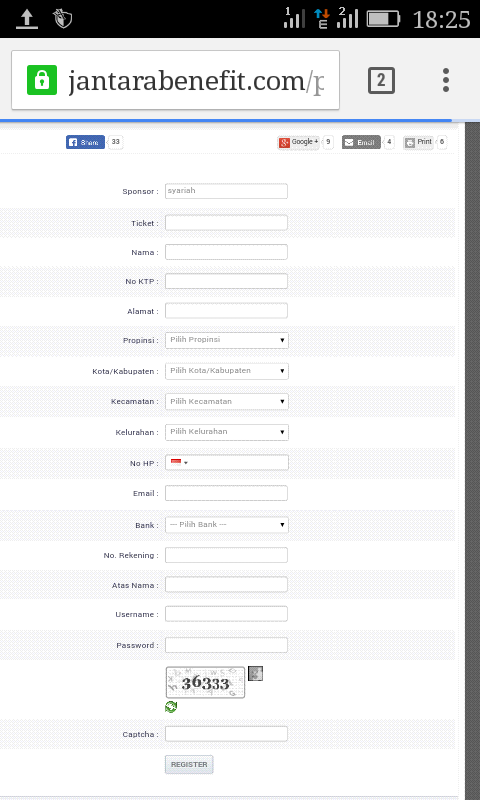The height and width of the screenshot is (800, 480).
Task: Expand the Pilih Propinsi dropdown
Action: coord(226,340)
